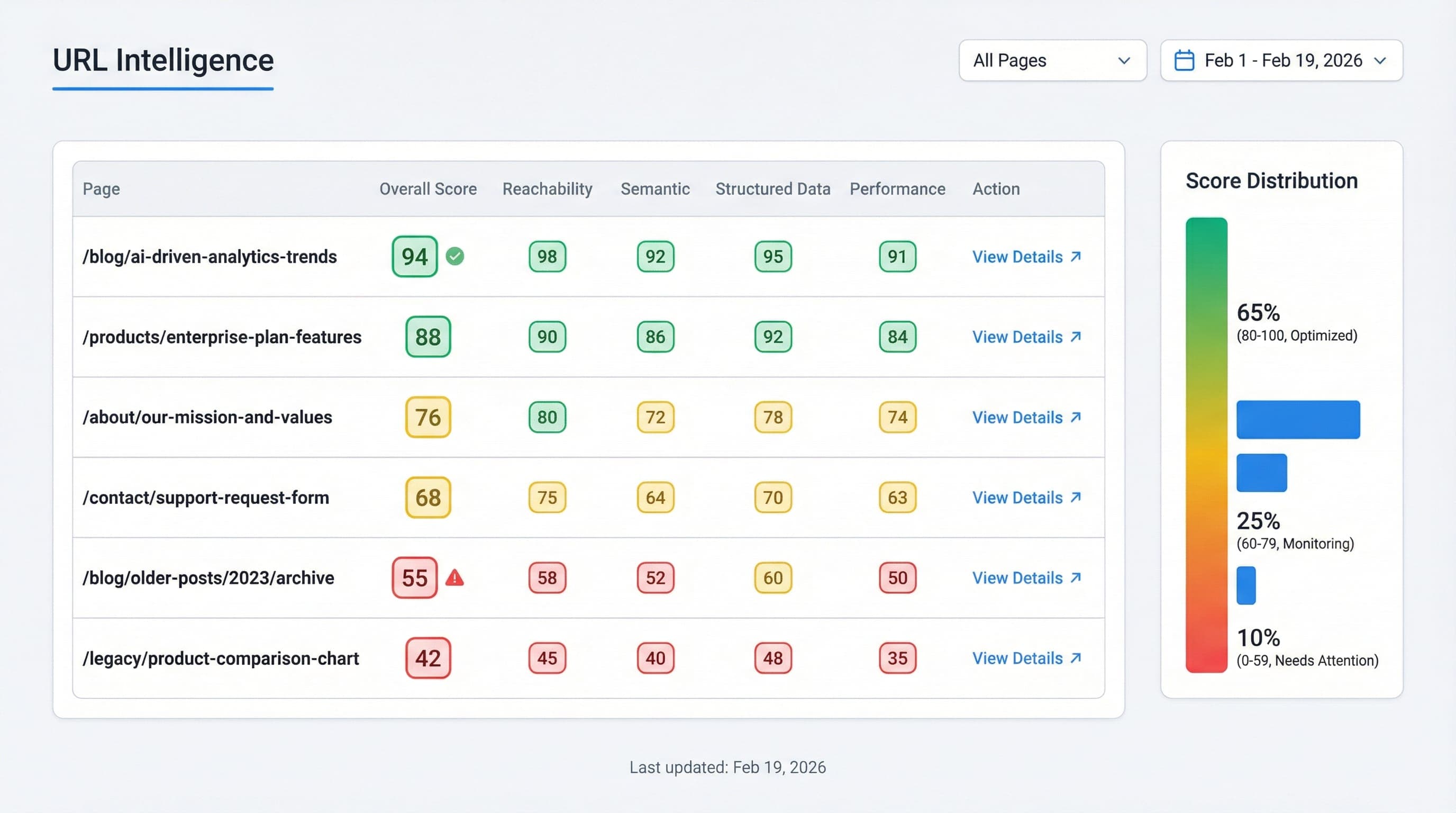
Task: Select the URL Intelligence tab
Action: tap(163, 60)
